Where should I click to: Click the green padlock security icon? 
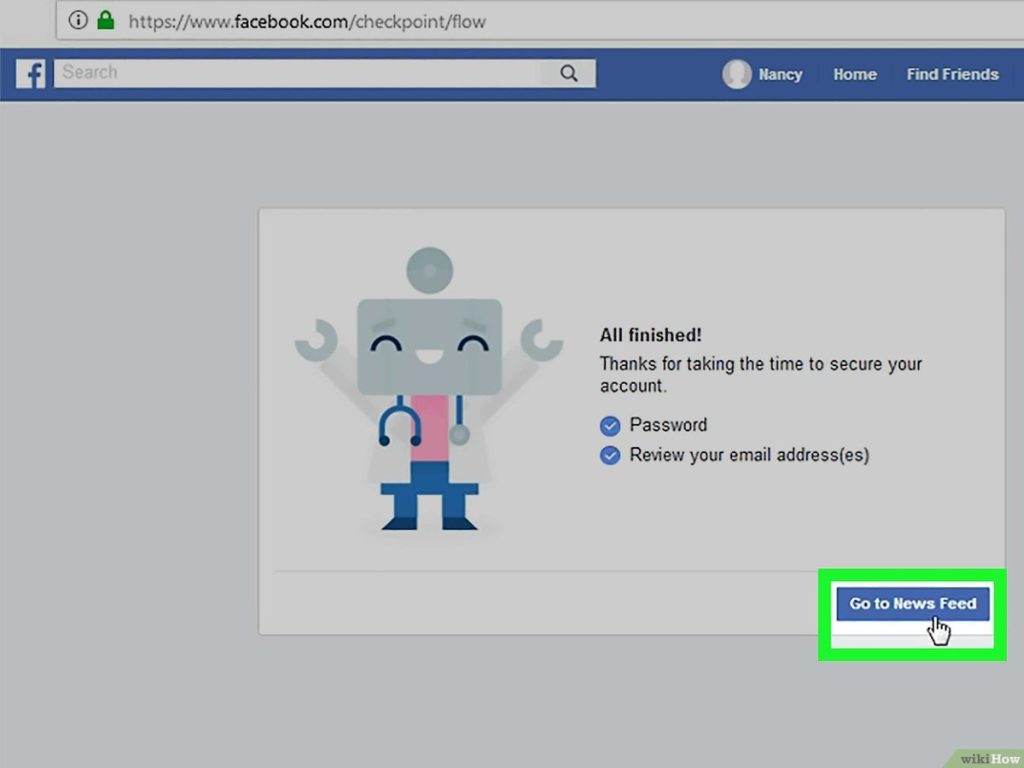(x=106, y=20)
